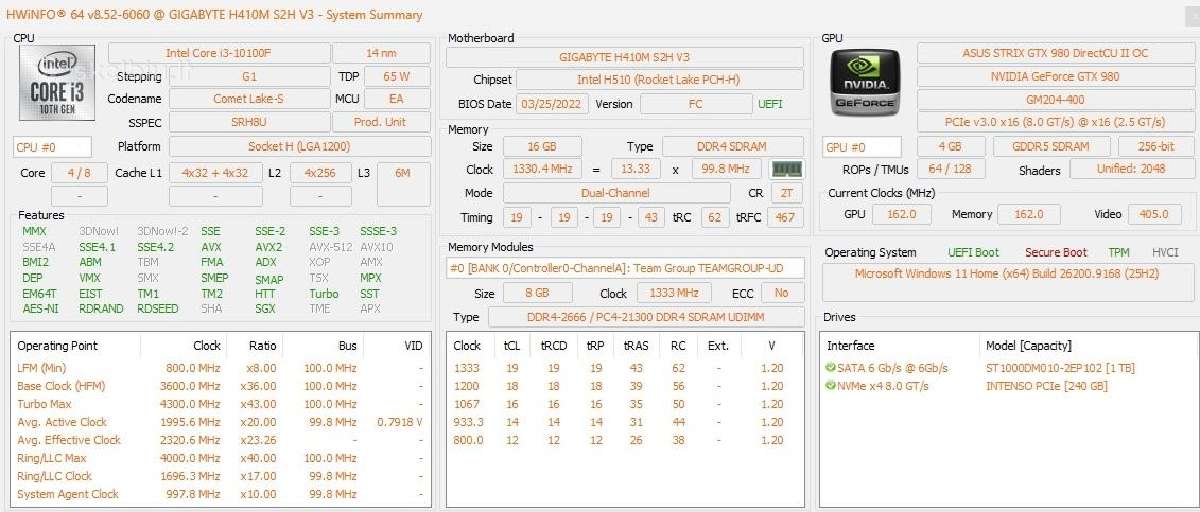Click the green check icon beside NVMe x4
The width and height of the screenshot is (1200, 512).
pyautogui.click(x=831, y=386)
